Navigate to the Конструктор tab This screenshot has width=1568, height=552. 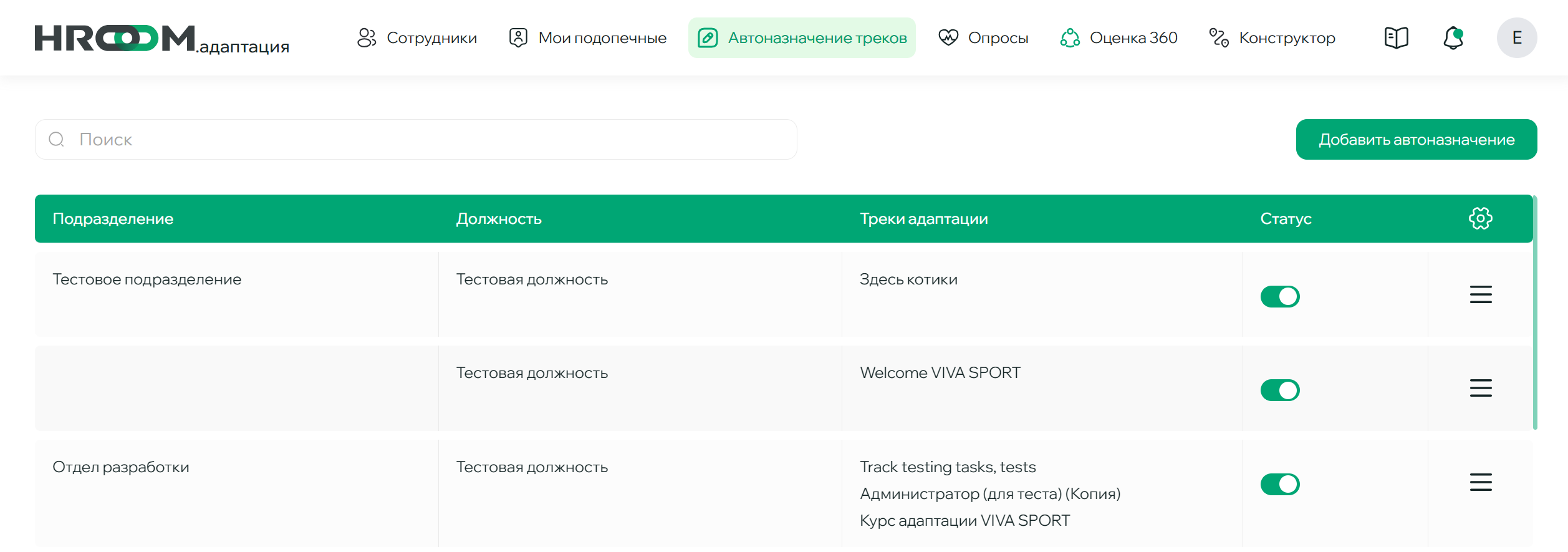[x=1272, y=38]
